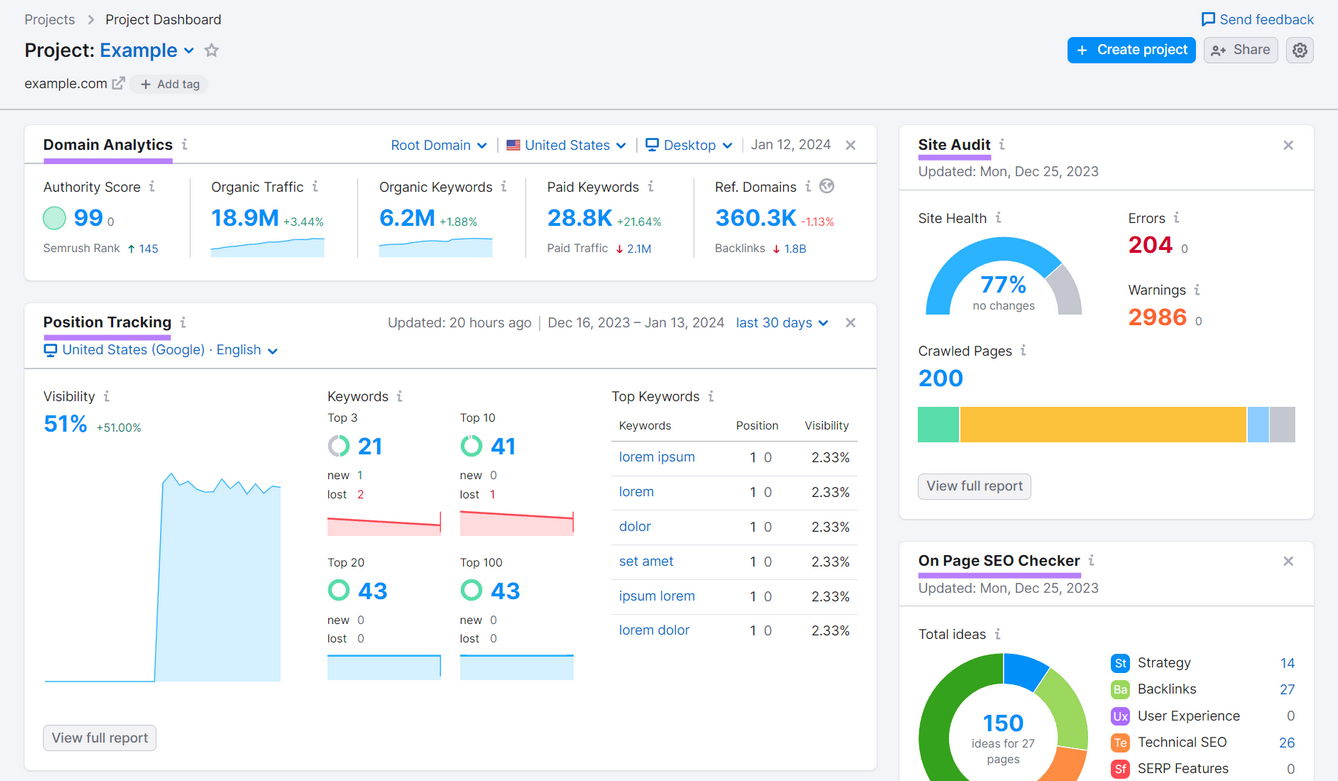Close the Position Tracking widget
Image resolution: width=1338 pixels, height=781 pixels.
click(x=851, y=323)
